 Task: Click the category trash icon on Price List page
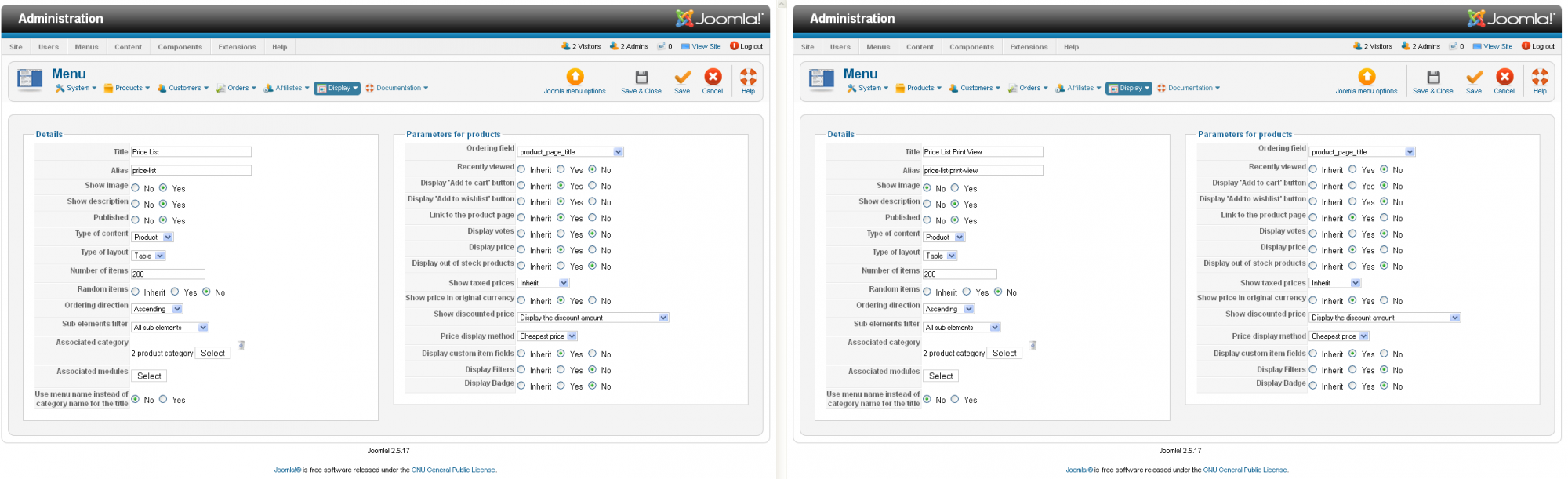tap(241, 345)
